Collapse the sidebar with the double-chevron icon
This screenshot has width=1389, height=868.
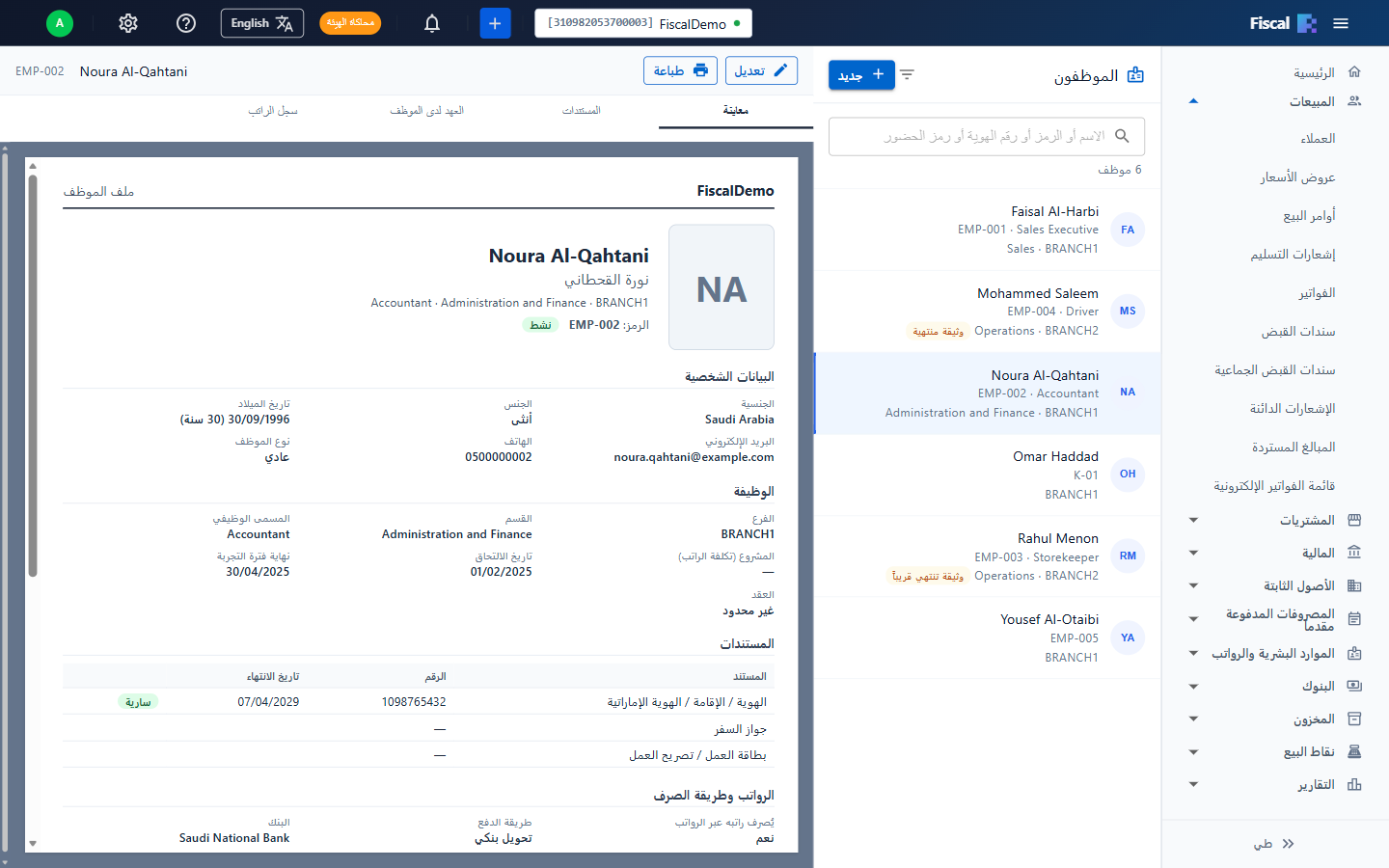[x=1288, y=844]
